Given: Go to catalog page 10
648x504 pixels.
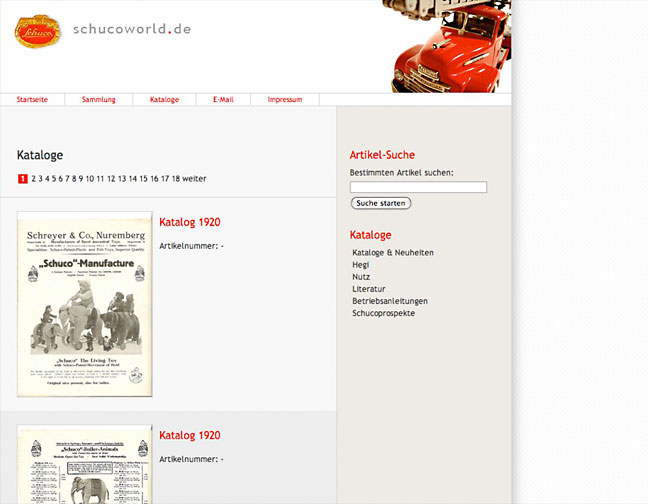Looking at the screenshot, I should (90, 179).
